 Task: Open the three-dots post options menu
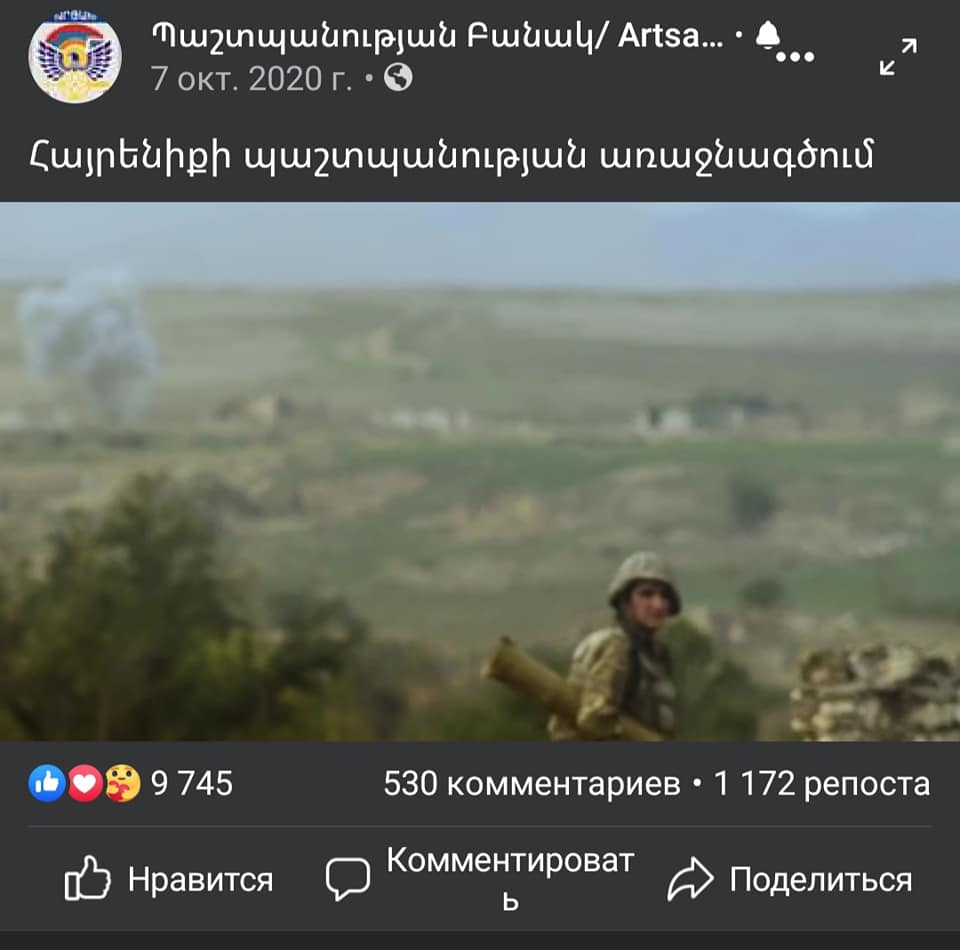click(x=795, y=57)
